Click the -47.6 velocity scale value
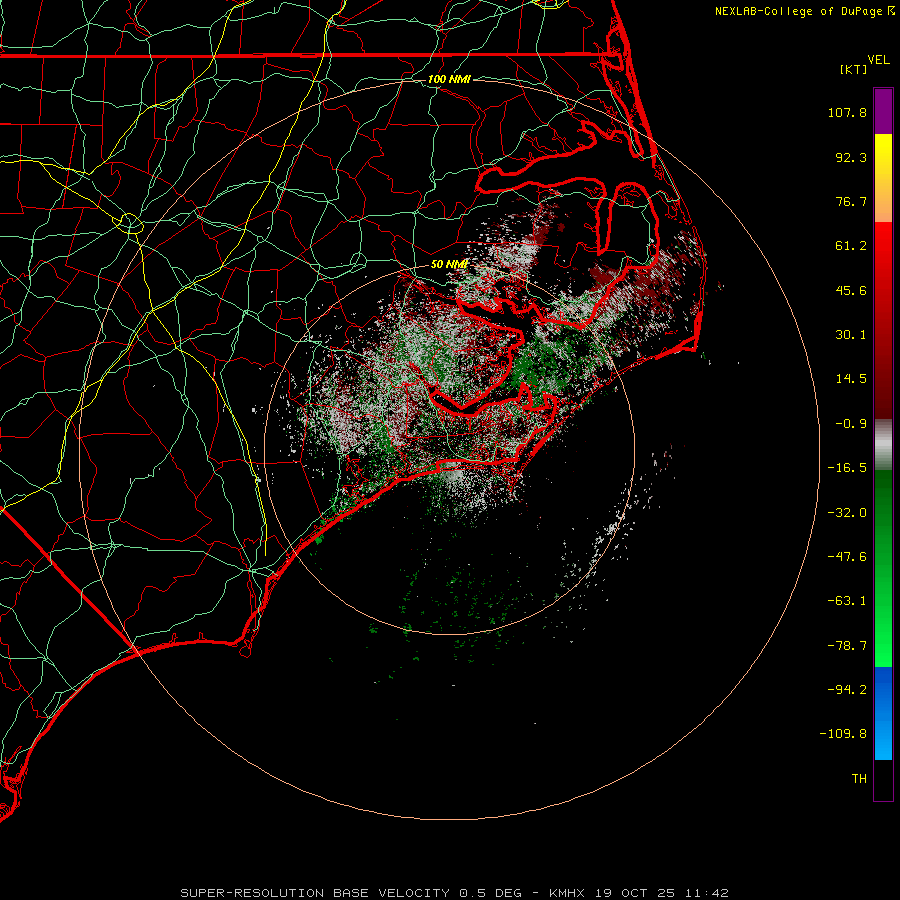 tap(847, 557)
